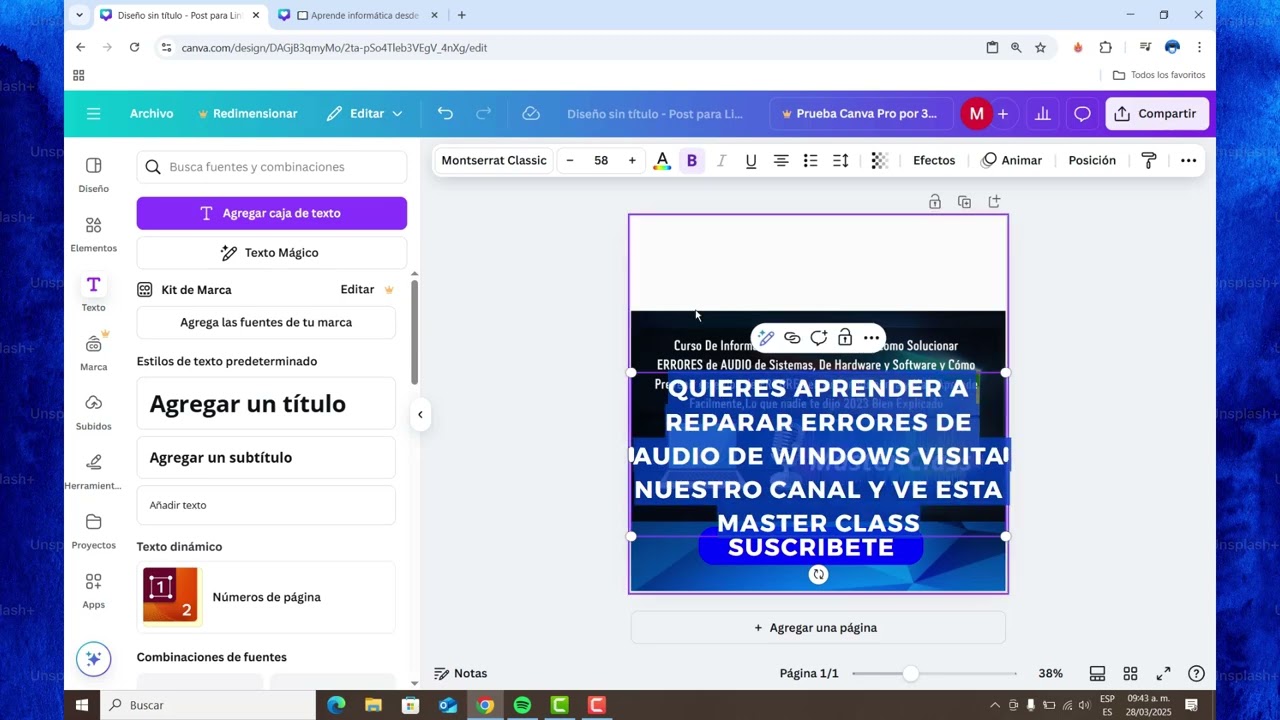Image resolution: width=1280 pixels, height=720 pixels.
Task: Open the Diseño sidebar panel
Action: [x=93, y=174]
